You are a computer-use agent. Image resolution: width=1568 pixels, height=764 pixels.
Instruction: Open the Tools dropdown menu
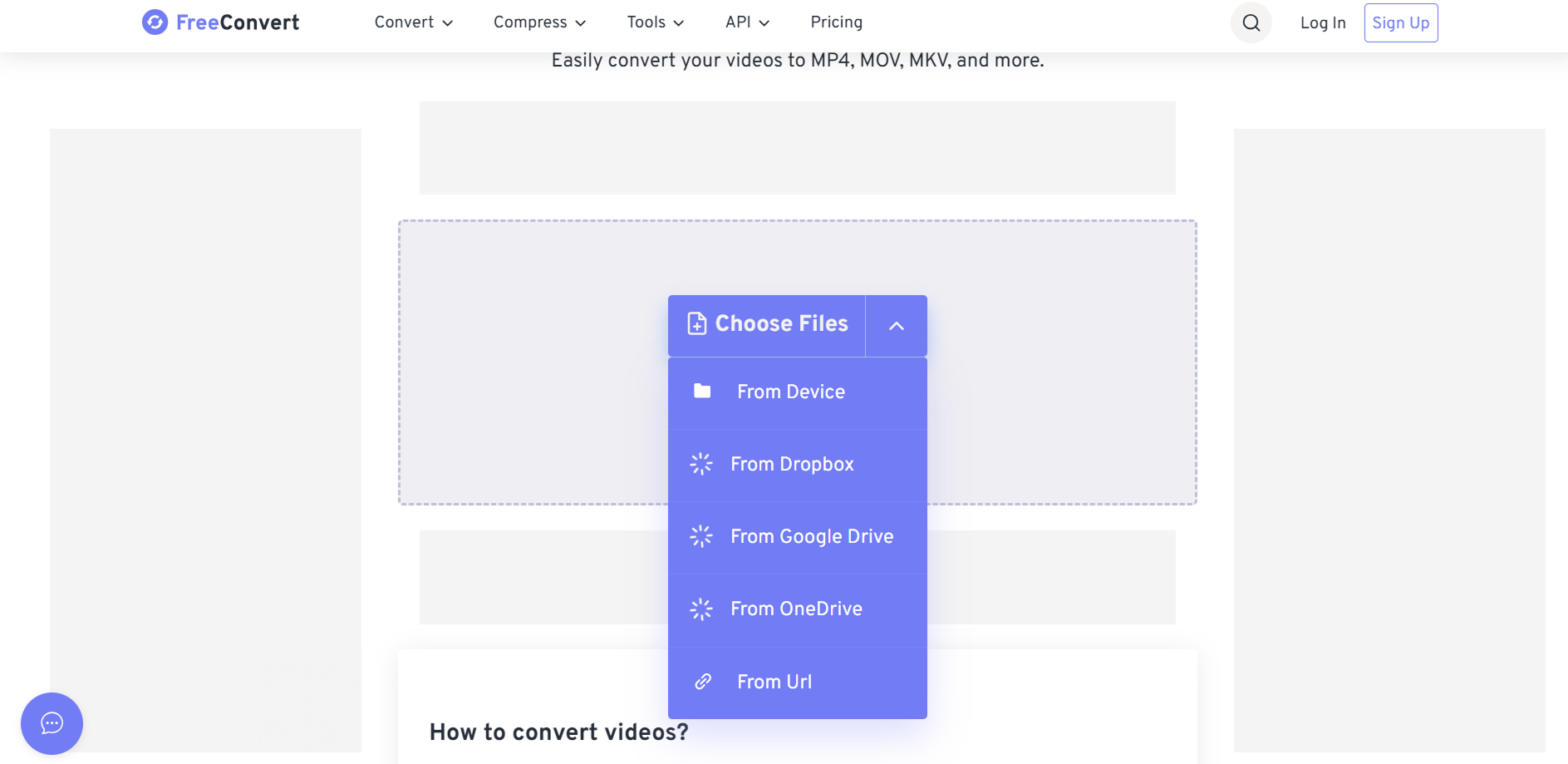[x=655, y=22]
